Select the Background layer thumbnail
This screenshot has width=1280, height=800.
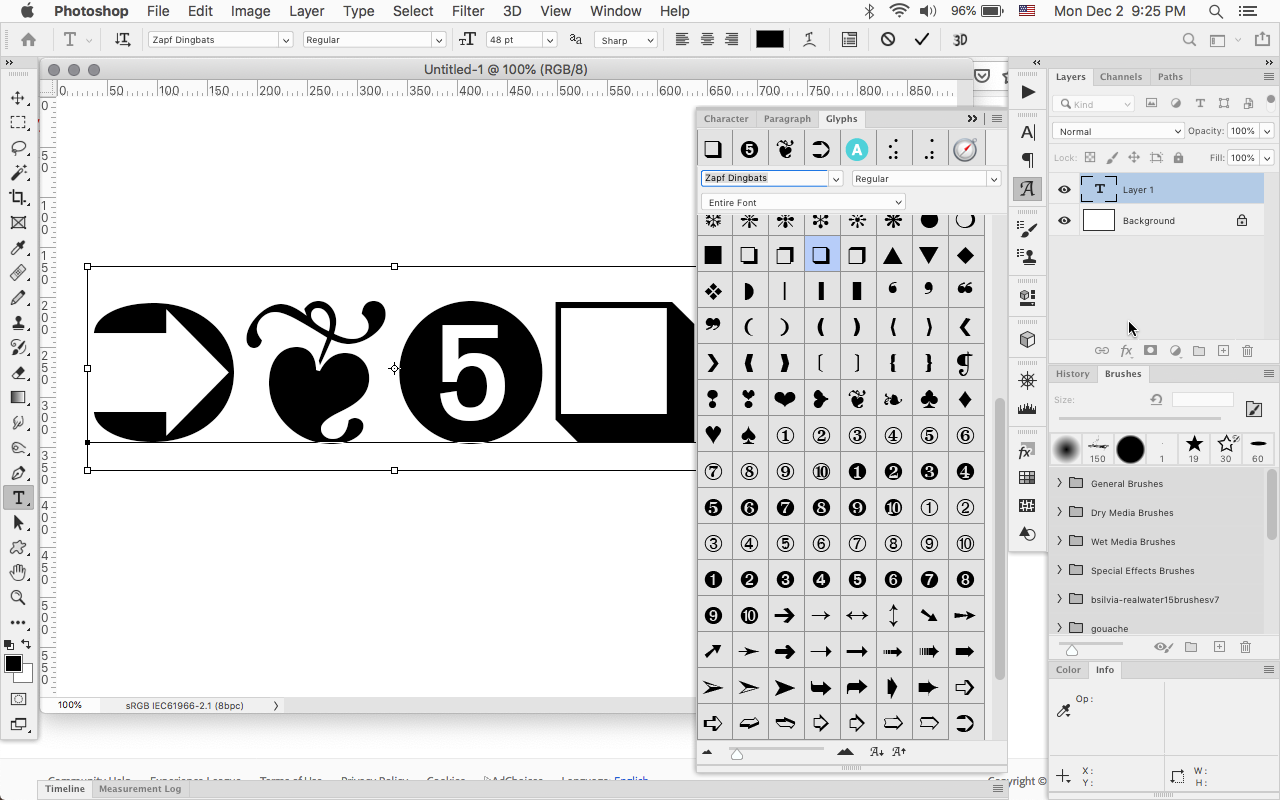click(1098, 221)
